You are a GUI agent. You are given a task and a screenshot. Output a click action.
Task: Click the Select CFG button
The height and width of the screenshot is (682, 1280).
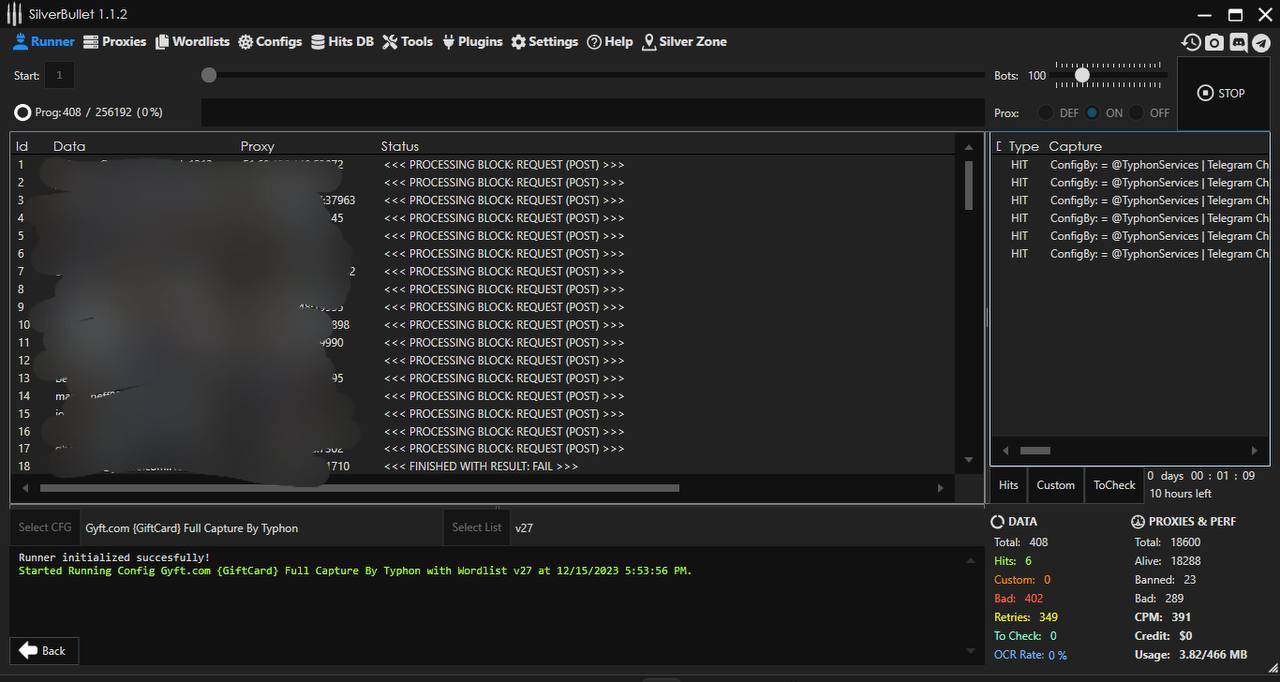pos(45,528)
